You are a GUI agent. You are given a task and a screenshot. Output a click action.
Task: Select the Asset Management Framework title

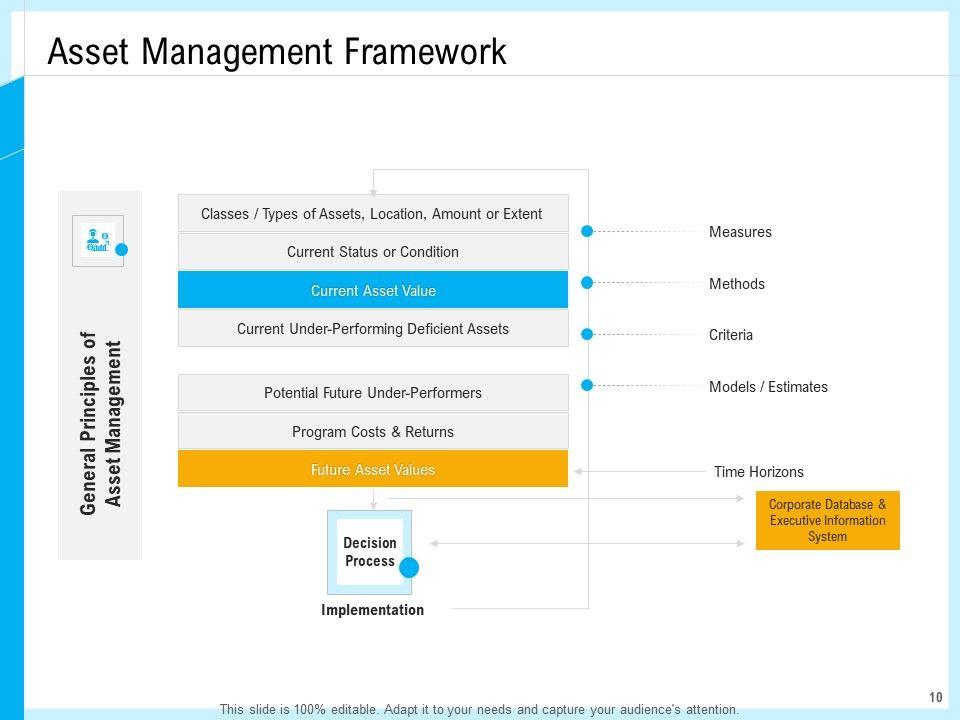click(x=277, y=51)
